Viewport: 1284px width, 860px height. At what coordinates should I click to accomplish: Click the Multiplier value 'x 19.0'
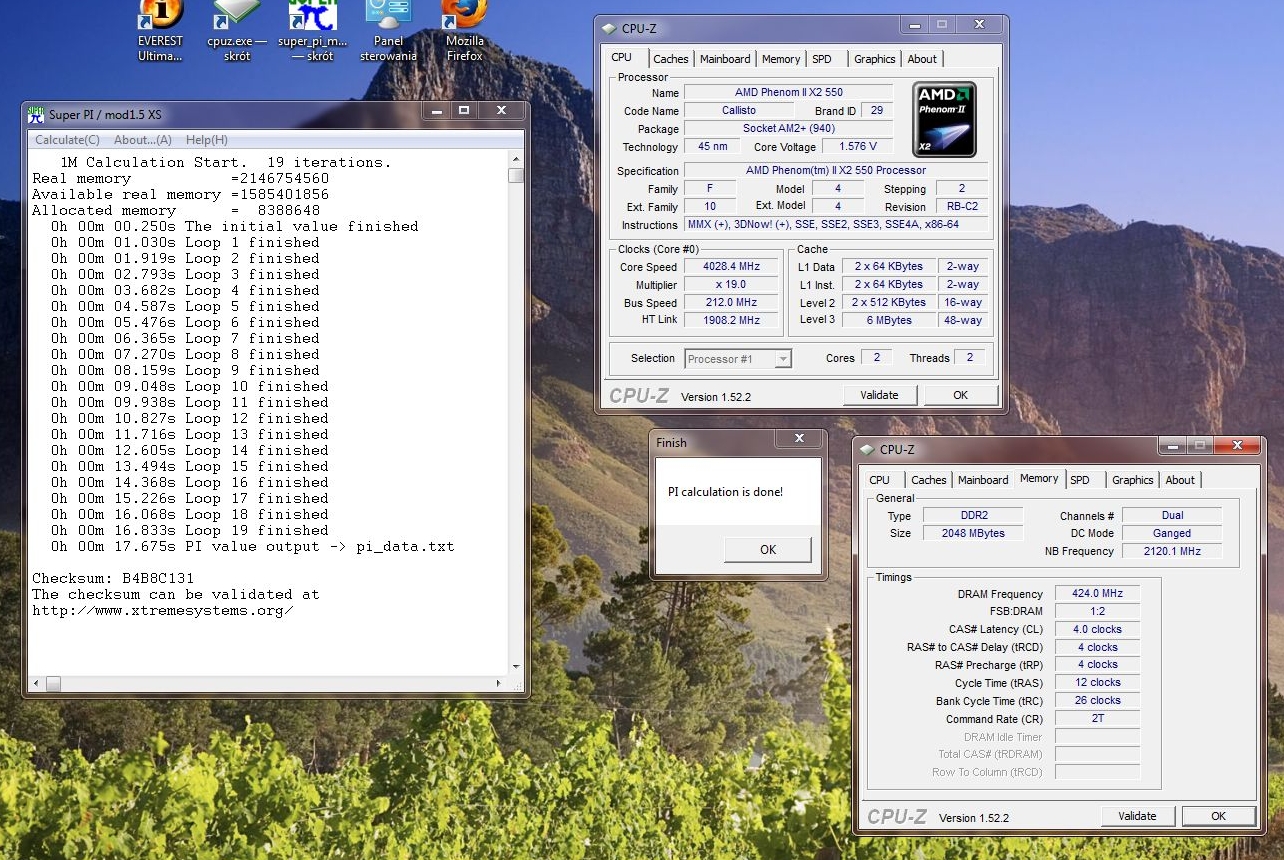(732, 284)
